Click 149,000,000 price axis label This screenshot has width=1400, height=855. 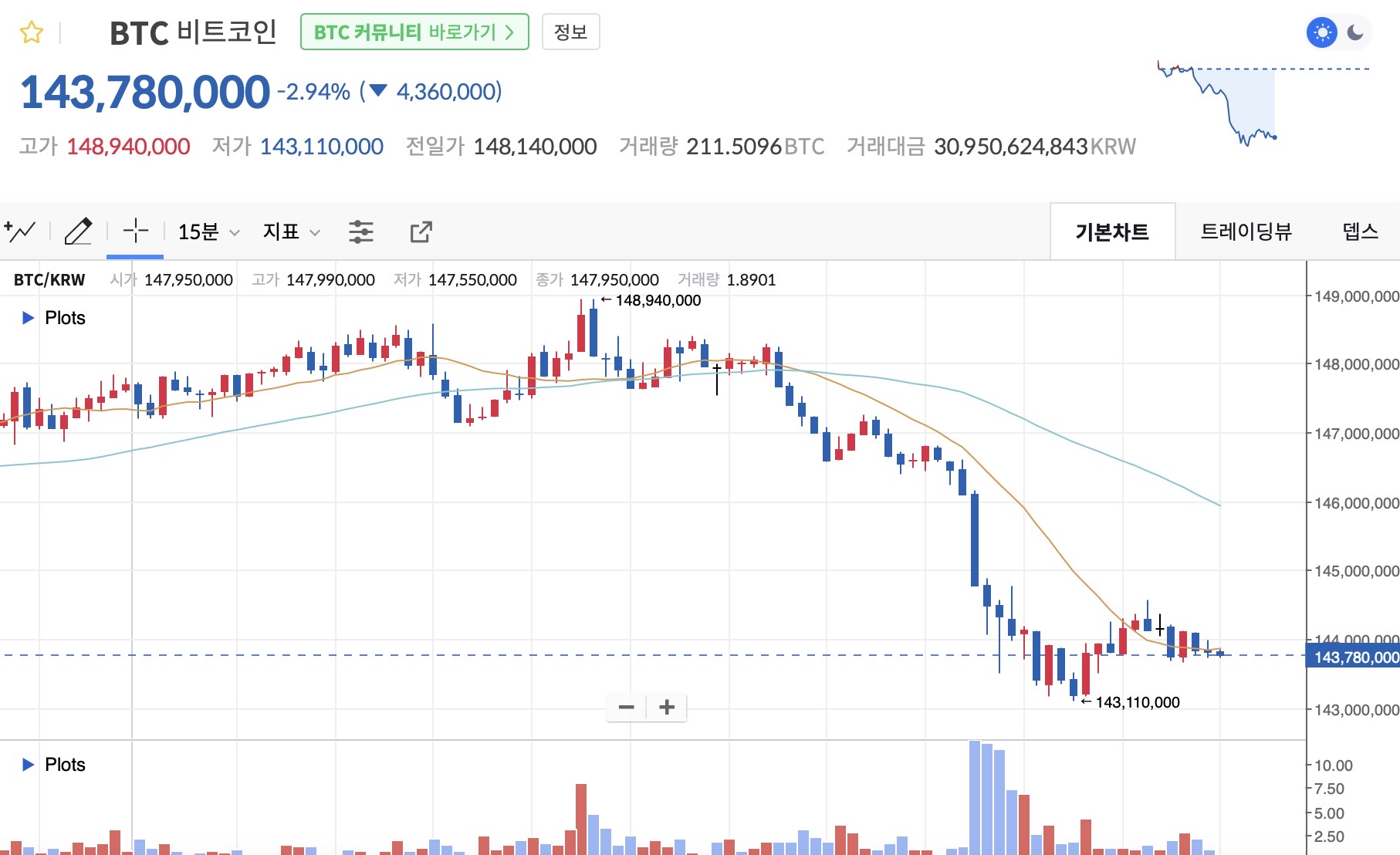[1356, 296]
